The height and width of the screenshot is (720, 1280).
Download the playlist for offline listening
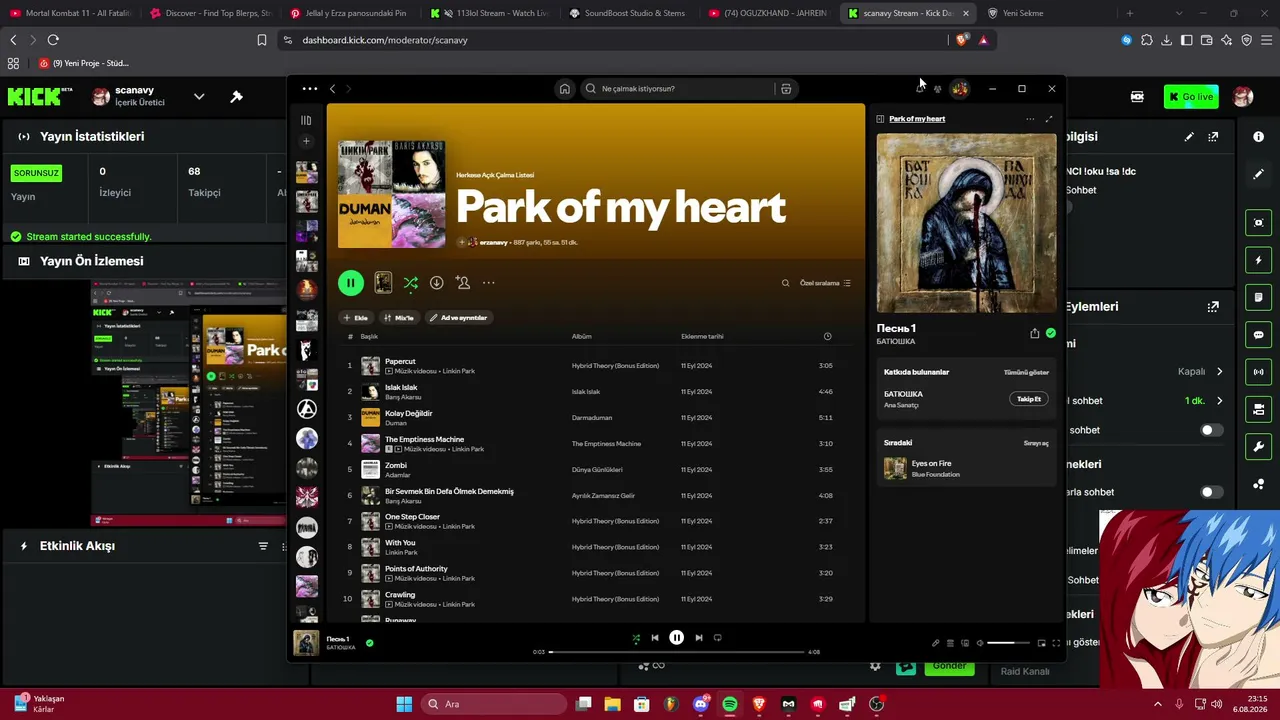pos(436,283)
